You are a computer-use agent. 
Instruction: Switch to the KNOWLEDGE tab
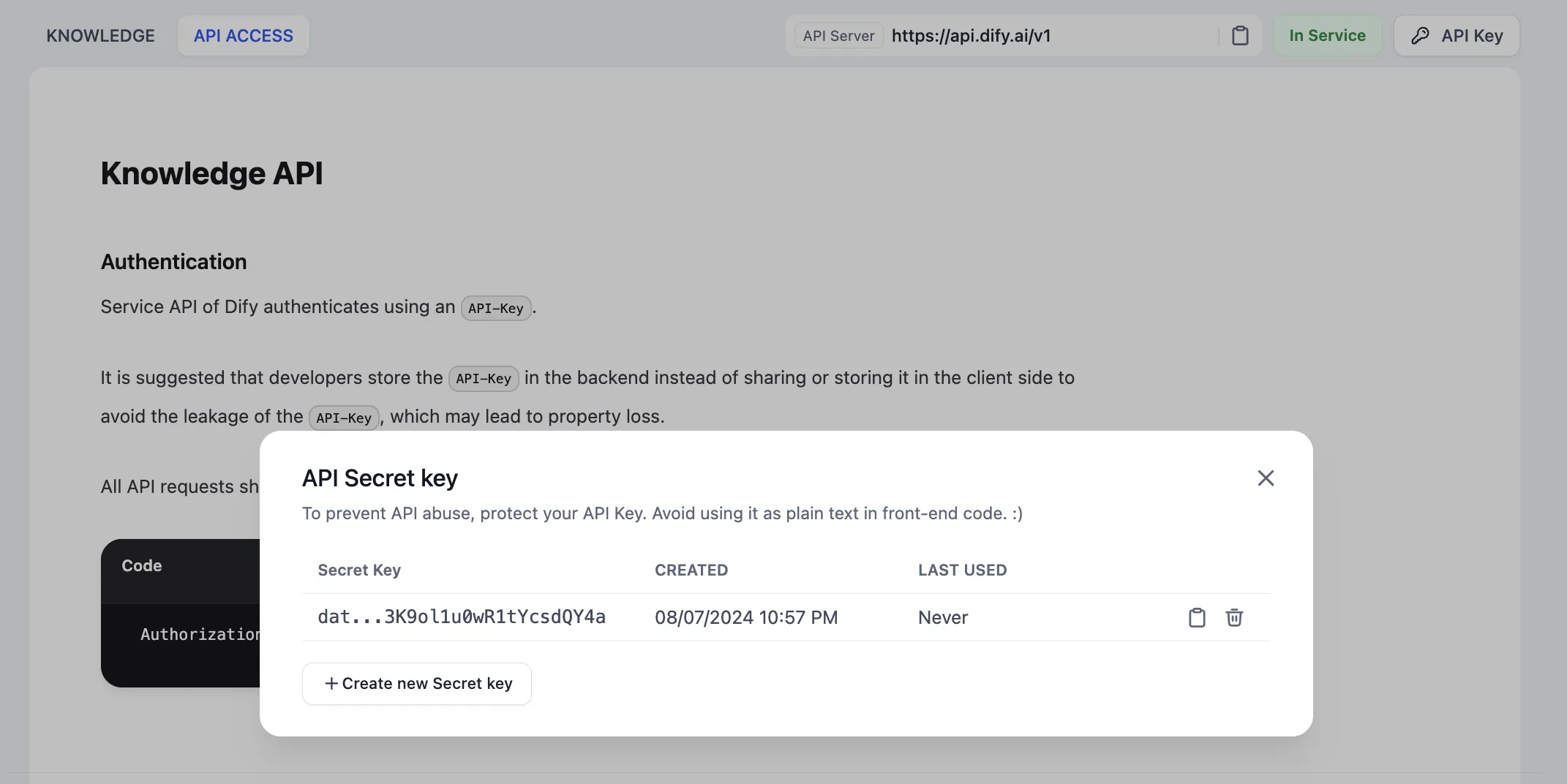tap(100, 36)
